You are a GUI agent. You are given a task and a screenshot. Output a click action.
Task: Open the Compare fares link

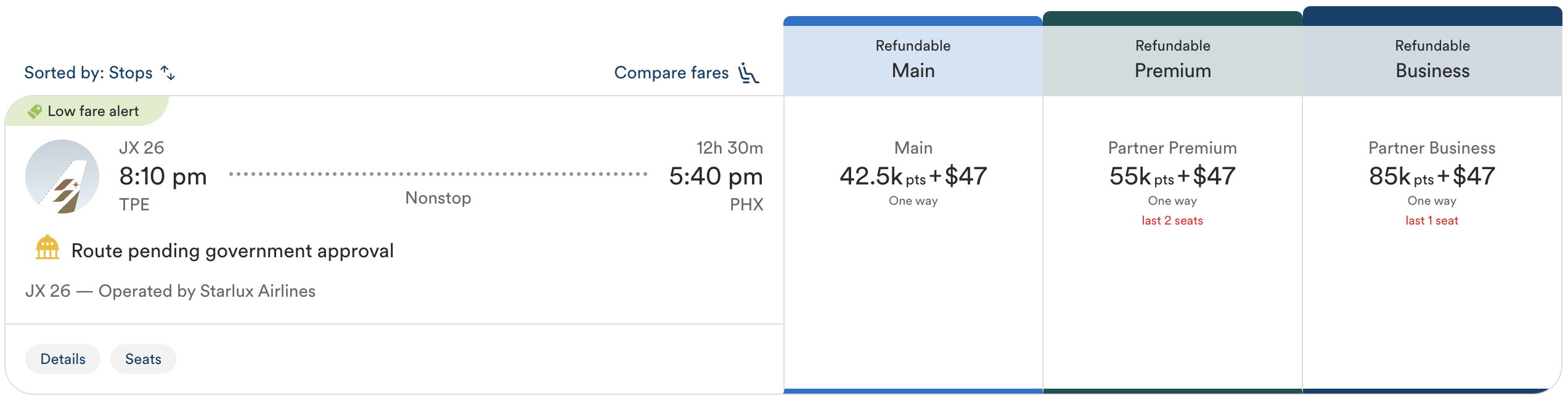click(671, 73)
